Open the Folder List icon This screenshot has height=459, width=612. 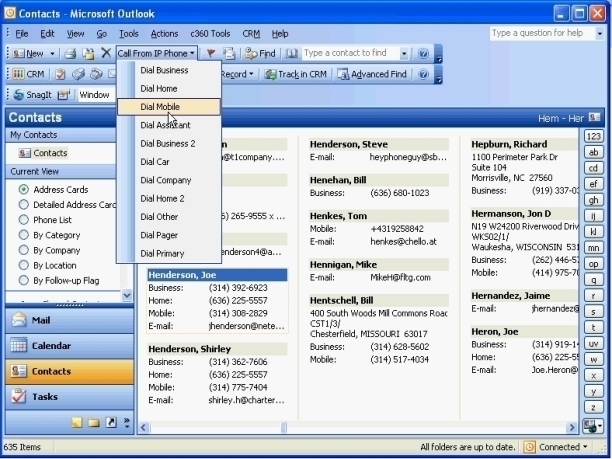click(x=94, y=422)
